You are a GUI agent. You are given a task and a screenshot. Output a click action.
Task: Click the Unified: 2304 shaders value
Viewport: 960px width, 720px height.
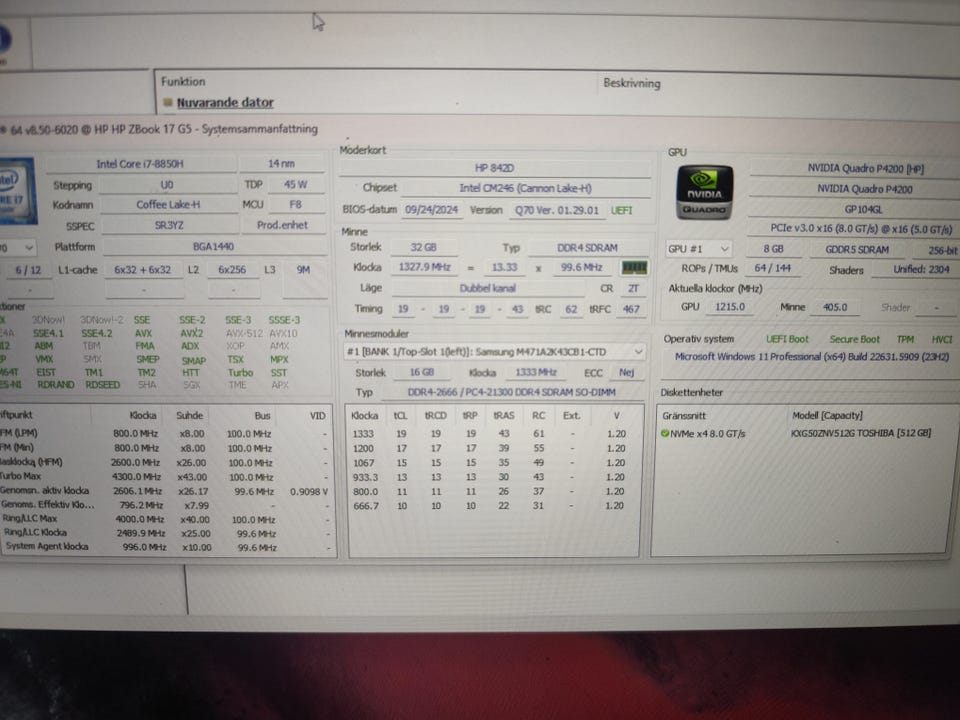921,269
